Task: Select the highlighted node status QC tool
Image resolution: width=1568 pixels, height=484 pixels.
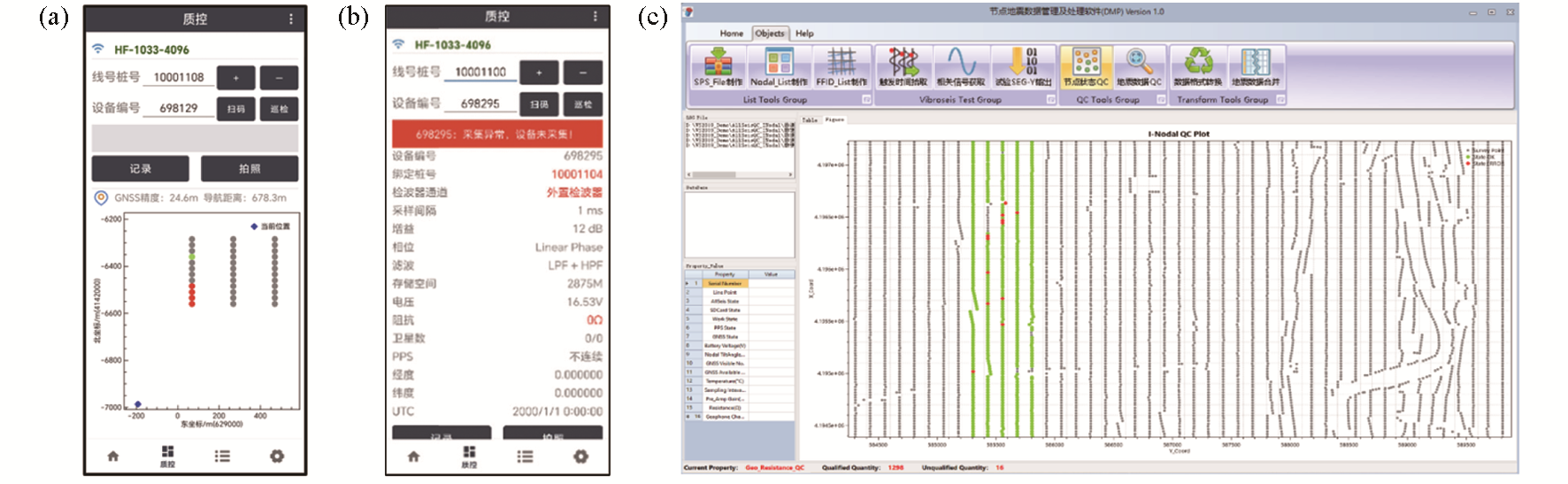Action: [1086, 66]
